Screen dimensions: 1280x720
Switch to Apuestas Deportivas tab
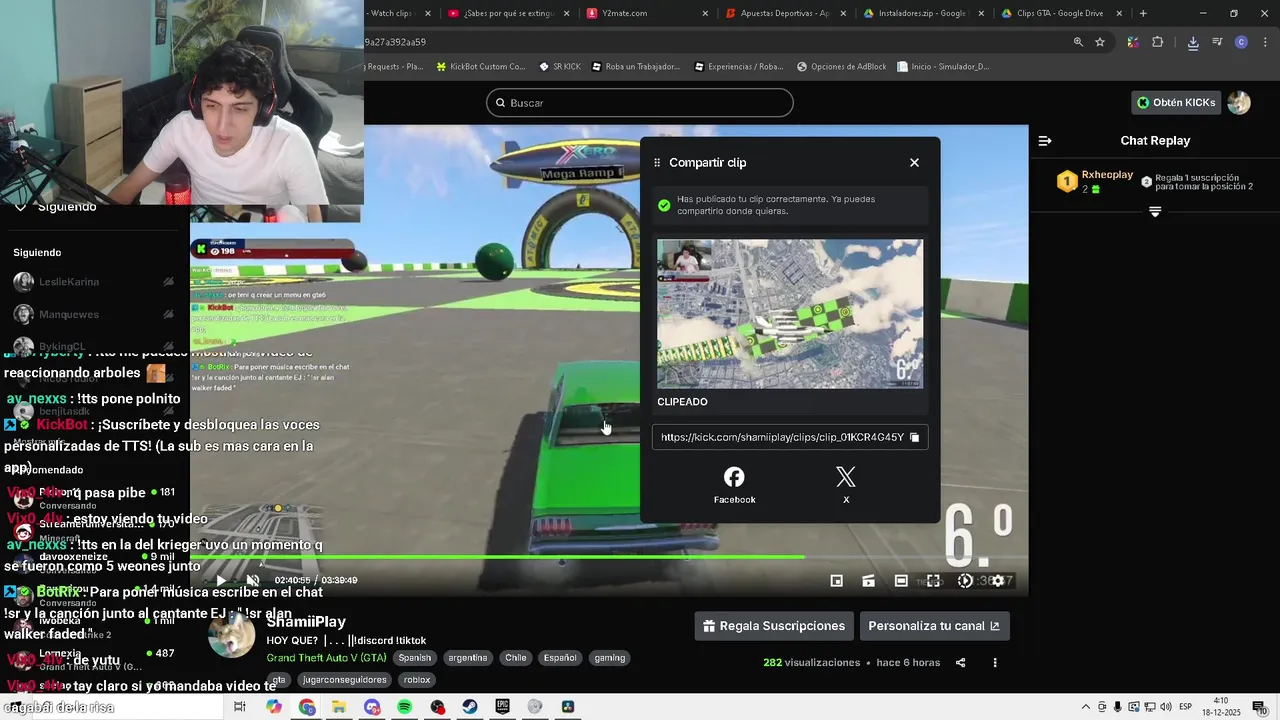point(785,13)
